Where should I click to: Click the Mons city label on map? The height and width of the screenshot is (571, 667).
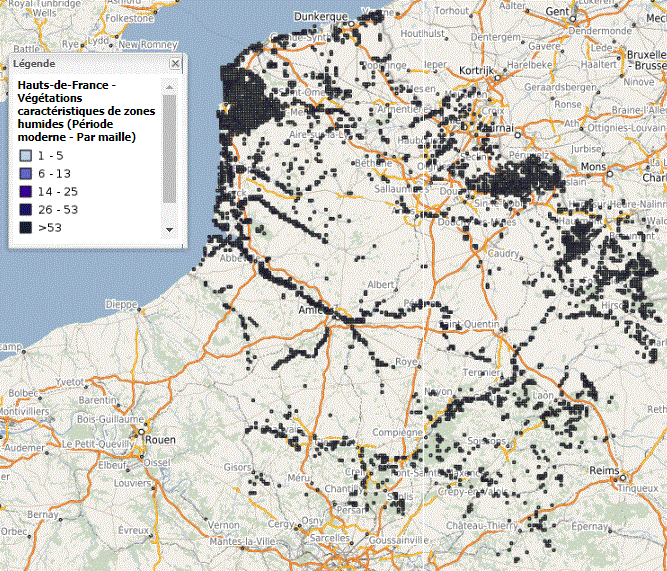point(594,166)
